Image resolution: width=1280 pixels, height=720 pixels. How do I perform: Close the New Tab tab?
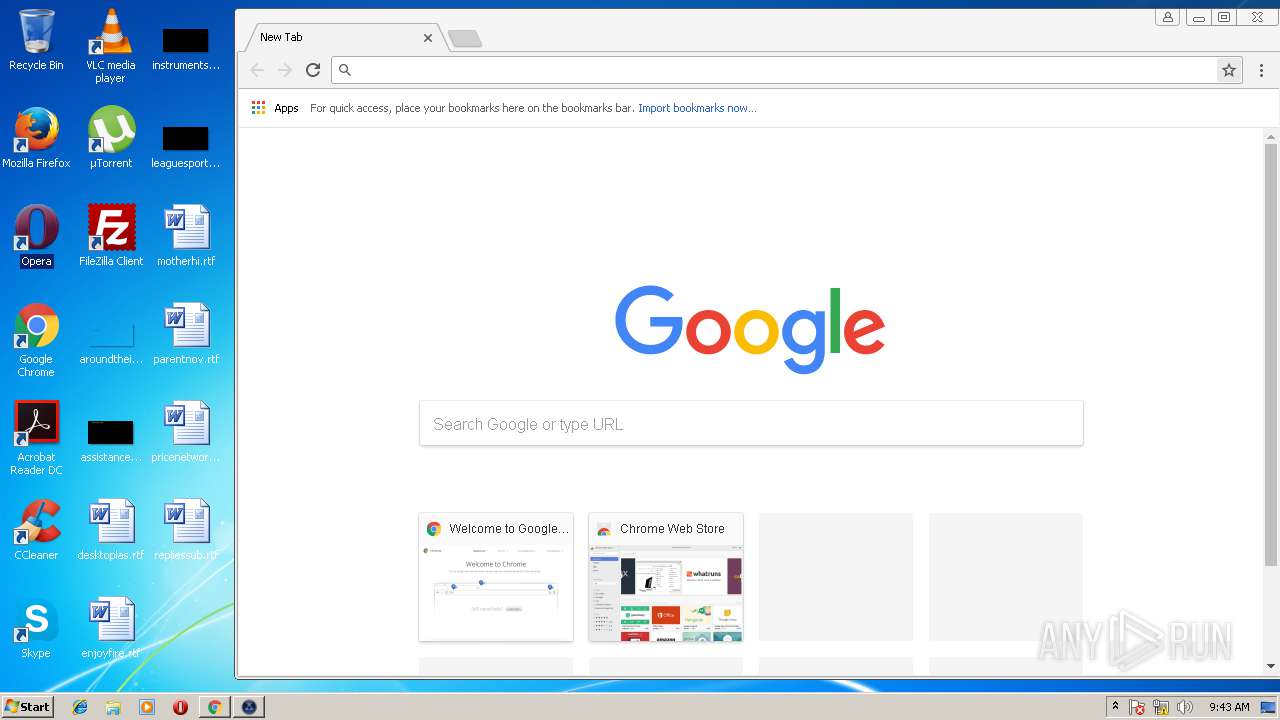428,38
